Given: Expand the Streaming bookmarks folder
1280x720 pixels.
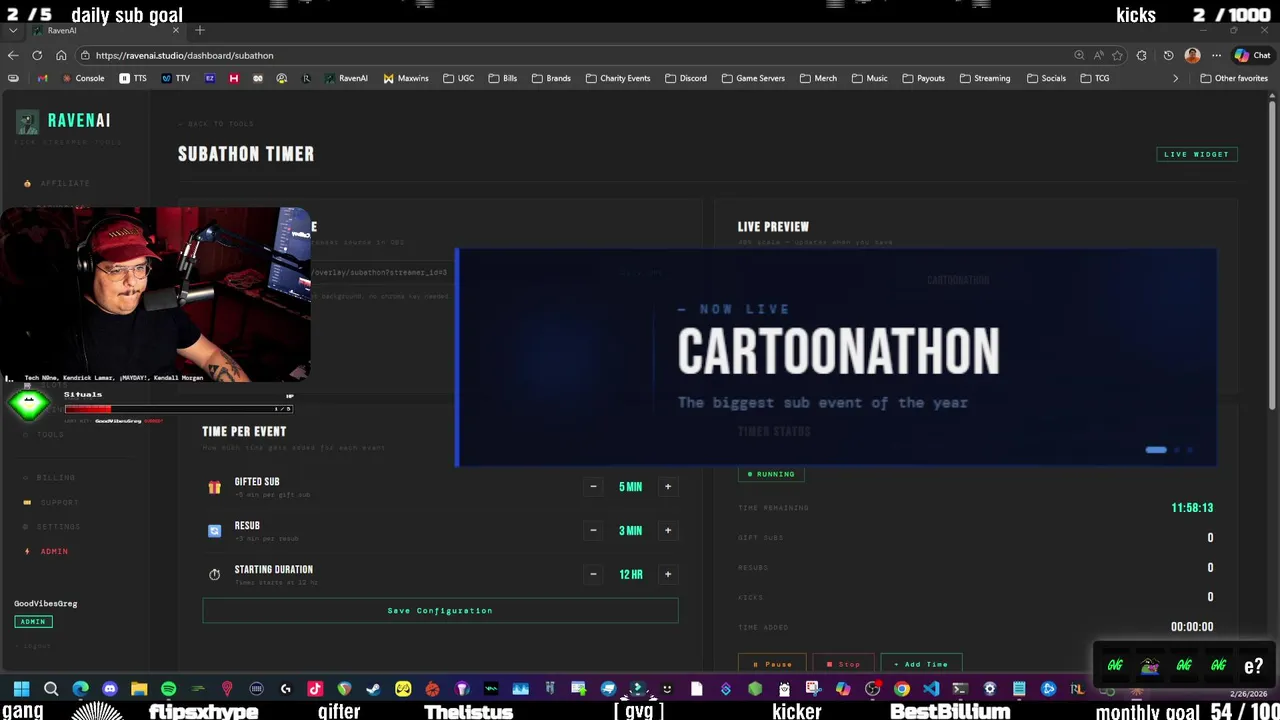Looking at the screenshot, I should click(984, 78).
